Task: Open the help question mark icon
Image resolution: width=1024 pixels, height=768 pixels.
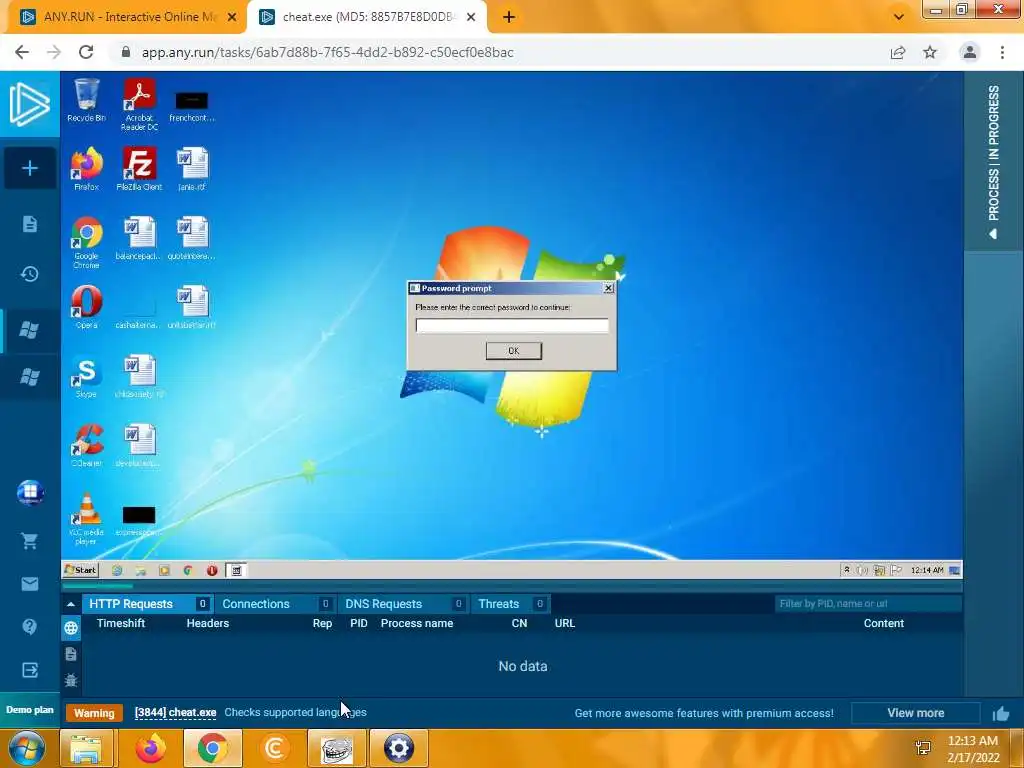Action: coord(29,626)
